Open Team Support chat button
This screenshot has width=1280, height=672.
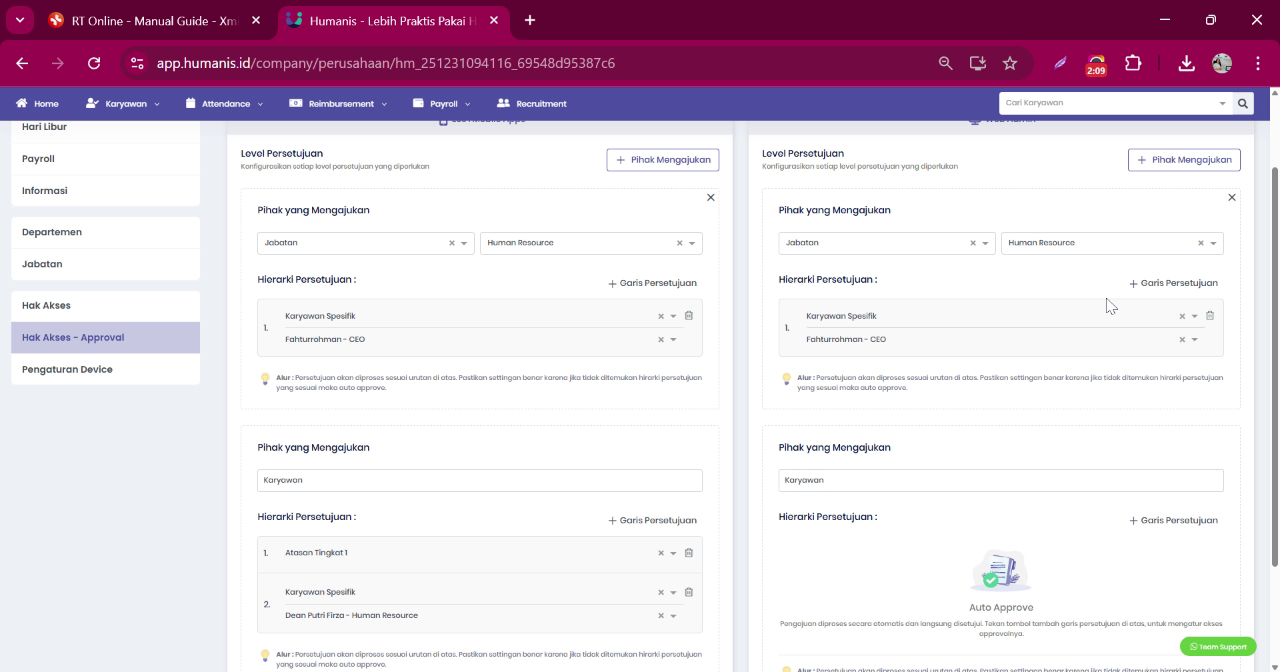[1218, 646]
